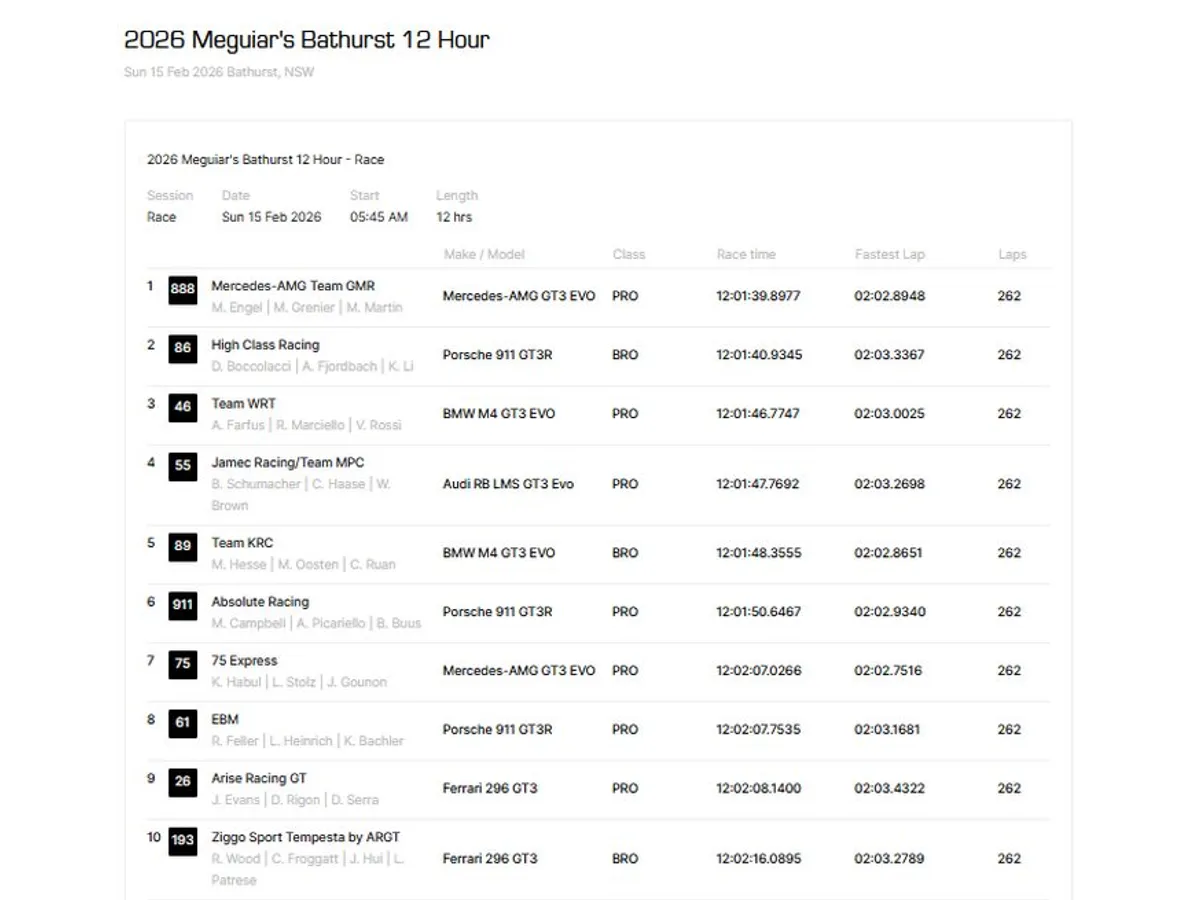Screen dimensions: 1200x900
Task: Click the Make / Model column header
Action: pos(484,255)
